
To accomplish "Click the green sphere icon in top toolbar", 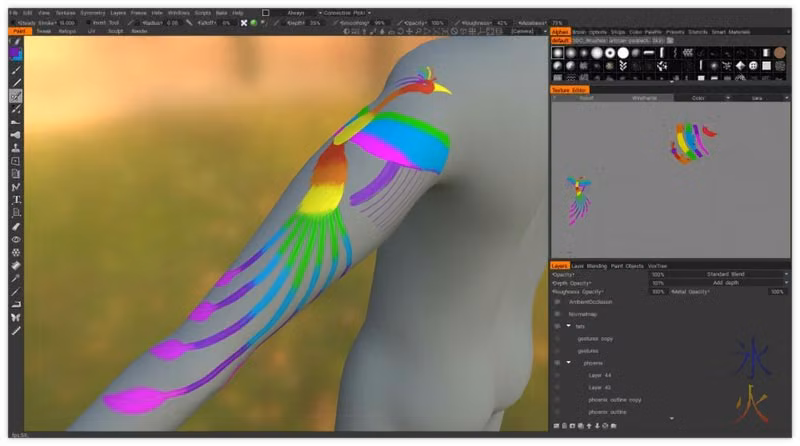I will pyautogui.click(x=254, y=23).
